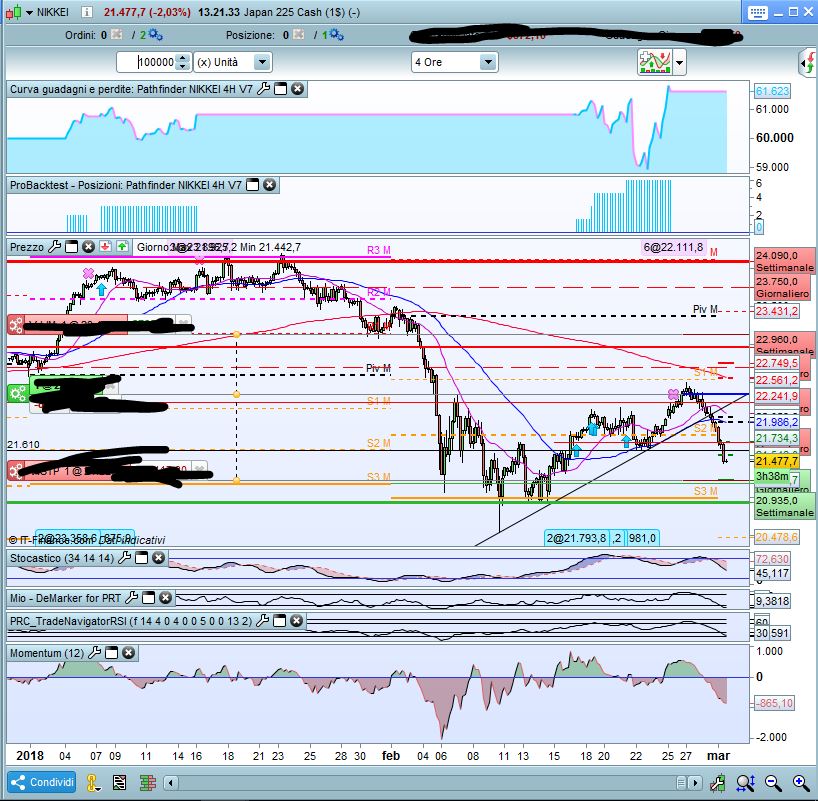Click the NIKKEI instrument name
818x801 pixels.
(53, 12)
